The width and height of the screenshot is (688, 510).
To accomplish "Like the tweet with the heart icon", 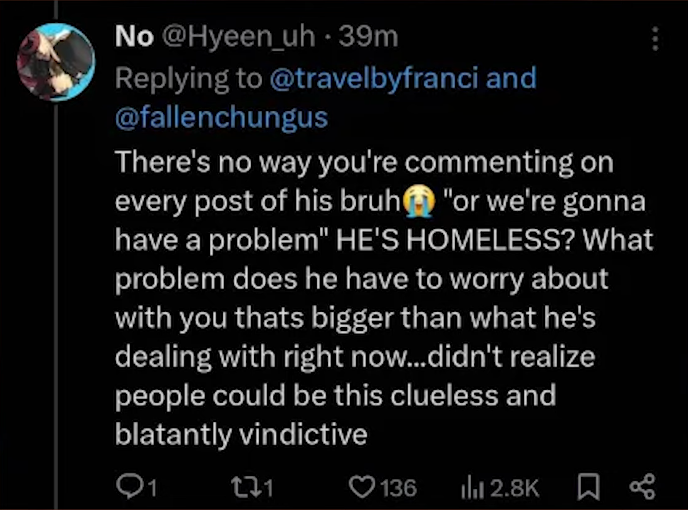I will point(360,486).
